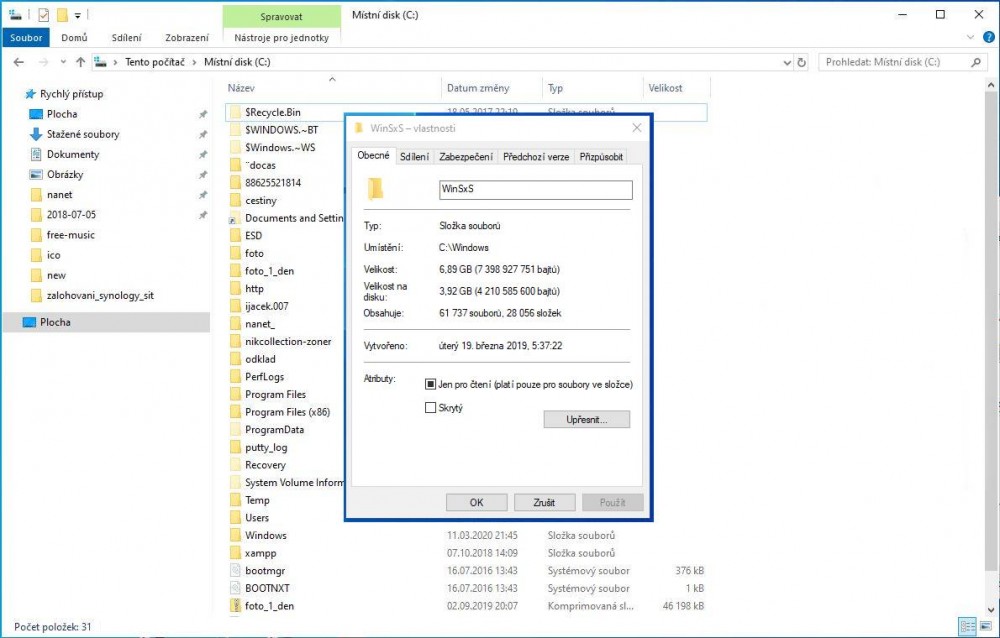Expand the Rychlý přístup tree node
The height and width of the screenshot is (638, 1000).
[13, 94]
